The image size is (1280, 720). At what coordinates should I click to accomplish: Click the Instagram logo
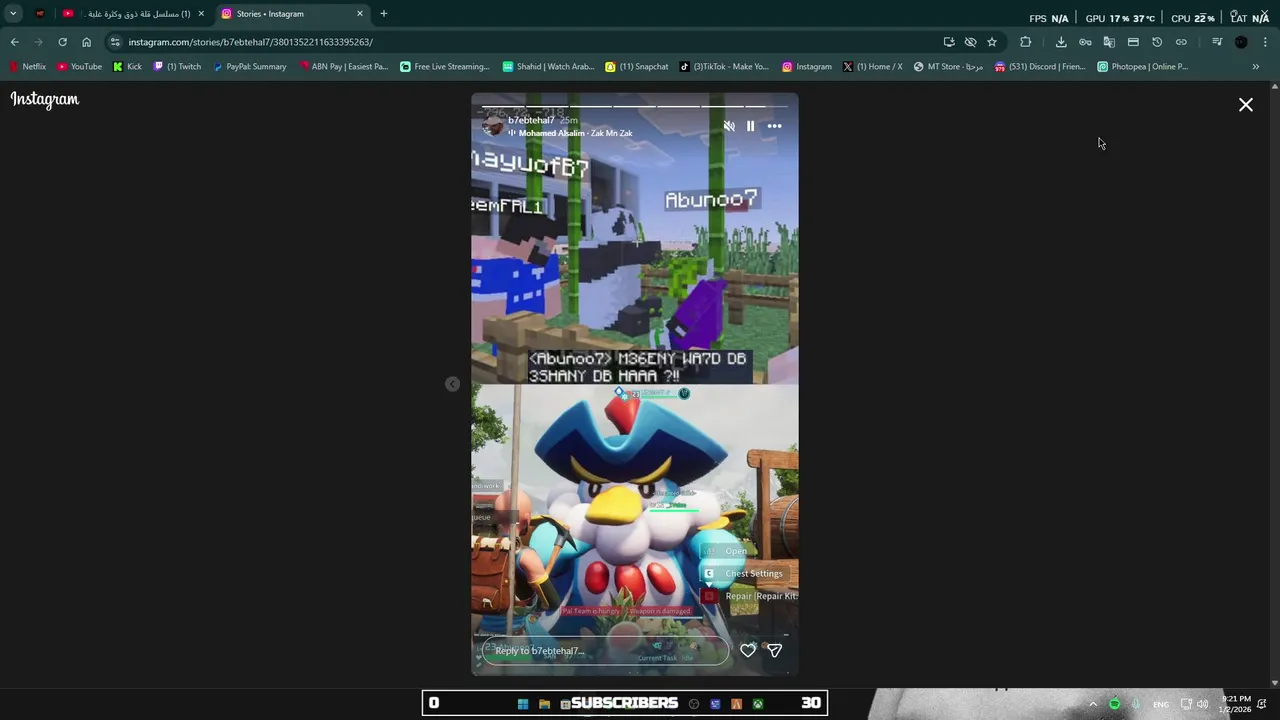(x=45, y=99)
